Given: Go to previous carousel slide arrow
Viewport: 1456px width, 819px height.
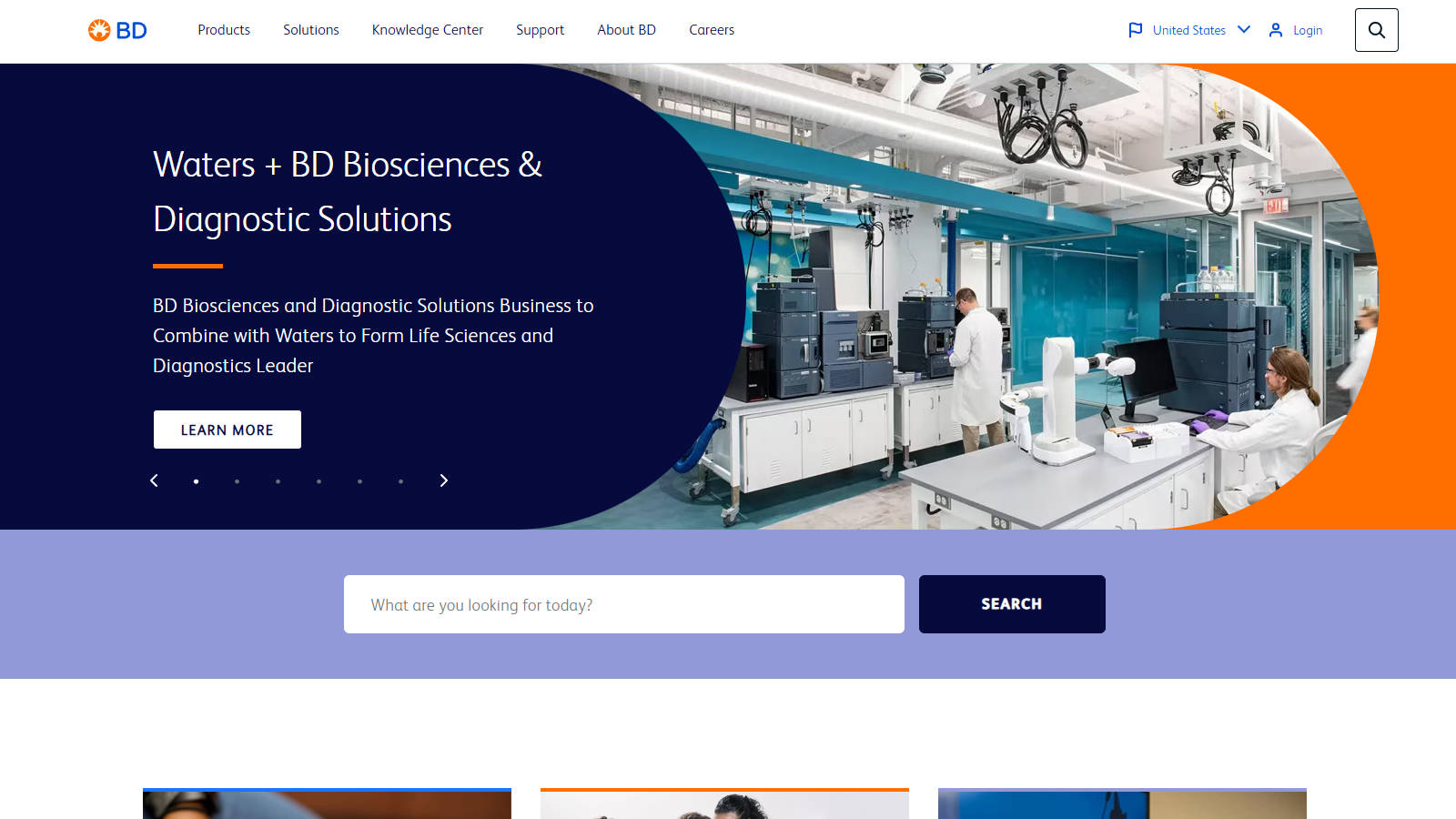Looking at the screenshot, I should tap(154, 480).
